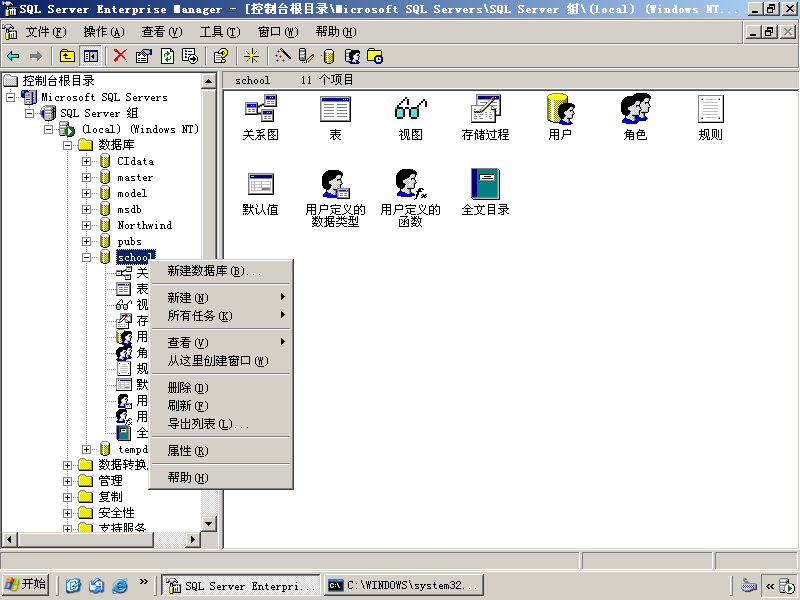Choose 删除(D) in context menu
The image size is (800, 600).
[221, 388]
